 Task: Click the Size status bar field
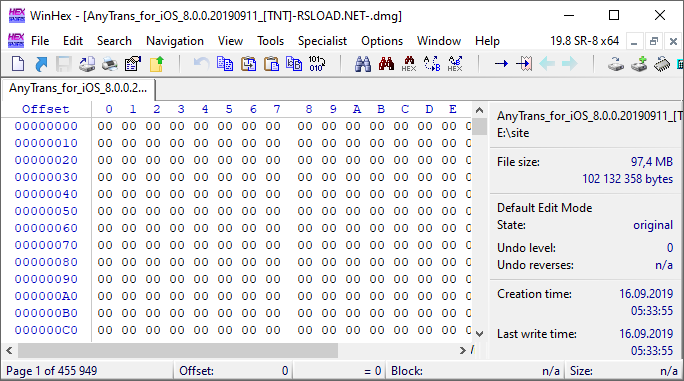[624, 371]
